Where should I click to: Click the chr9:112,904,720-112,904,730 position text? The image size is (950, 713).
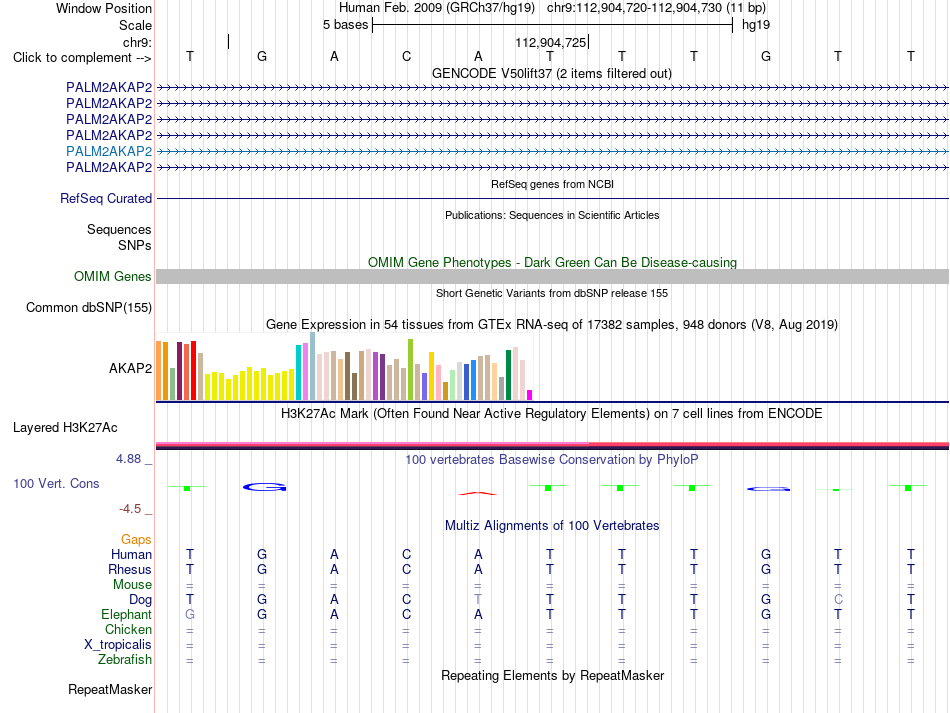(x=656, y=8)
